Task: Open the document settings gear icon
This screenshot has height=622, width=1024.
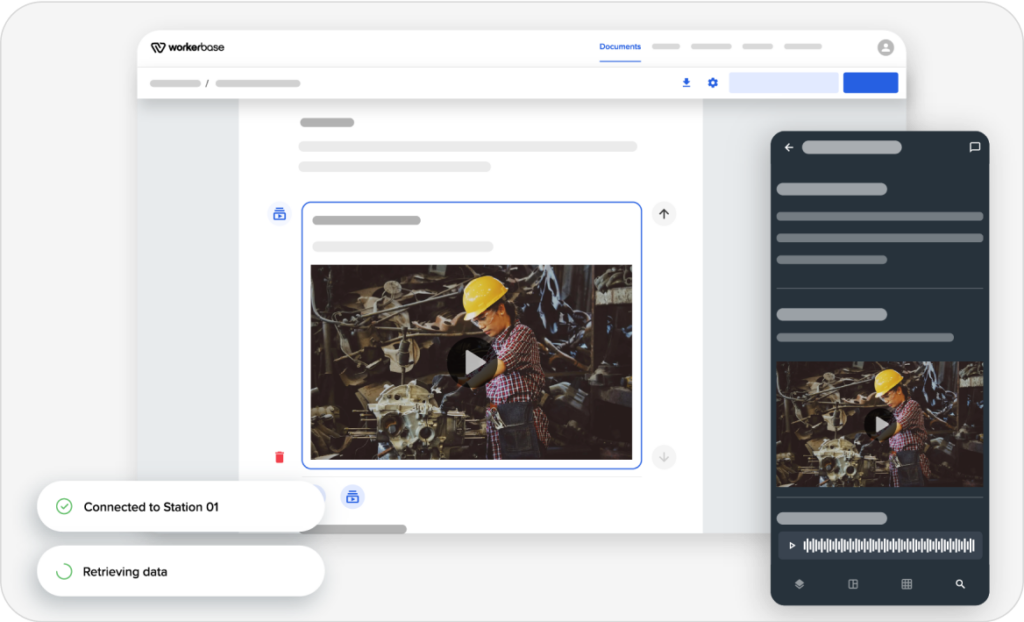Action: coord(712,83)
